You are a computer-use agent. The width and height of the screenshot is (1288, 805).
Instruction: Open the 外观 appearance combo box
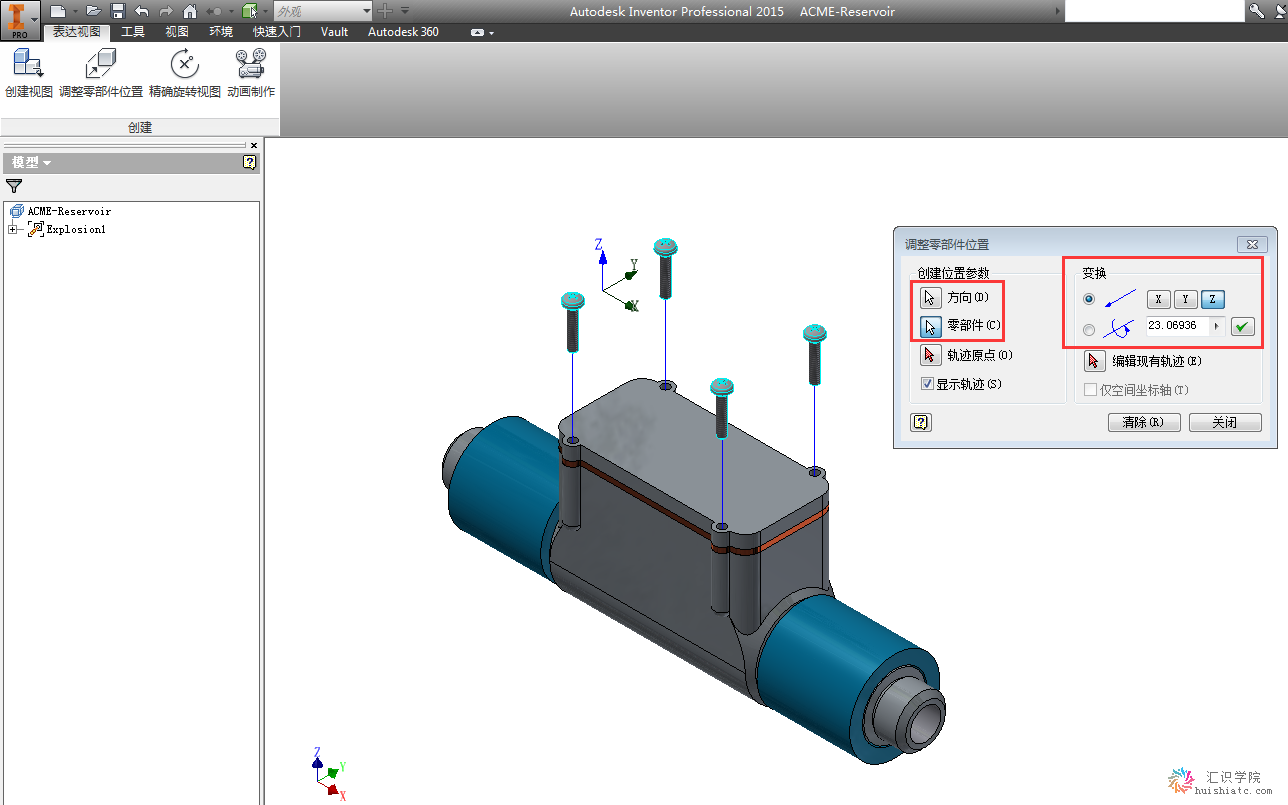click(322, 11)
